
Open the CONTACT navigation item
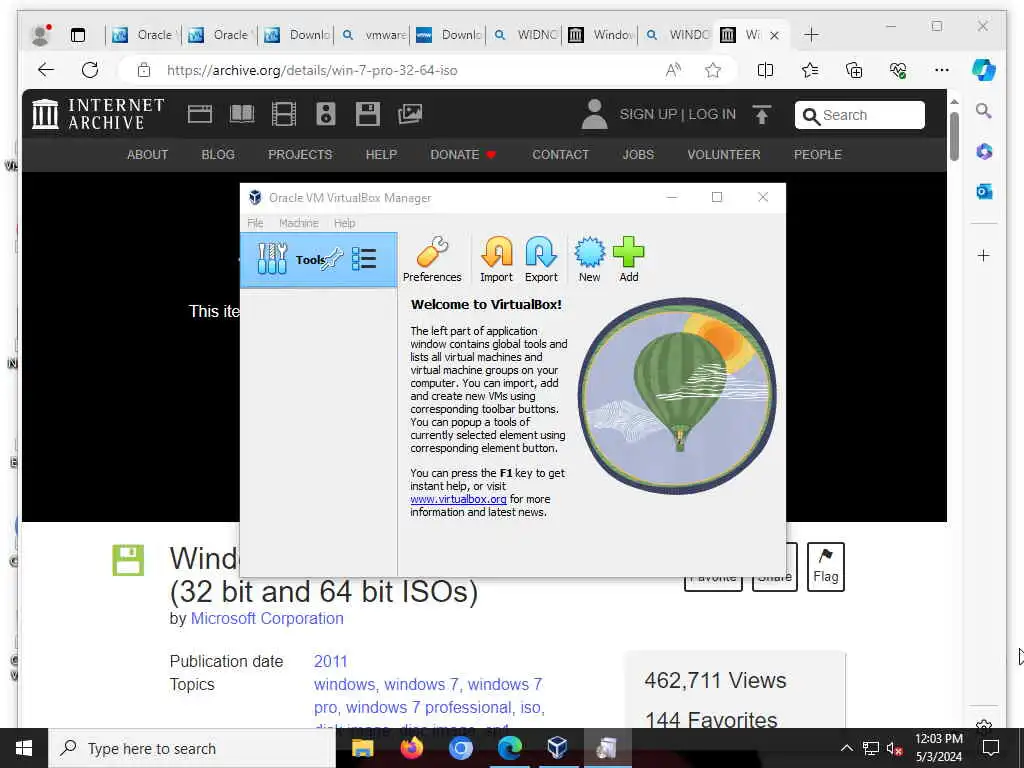click(x=560, y=155)
